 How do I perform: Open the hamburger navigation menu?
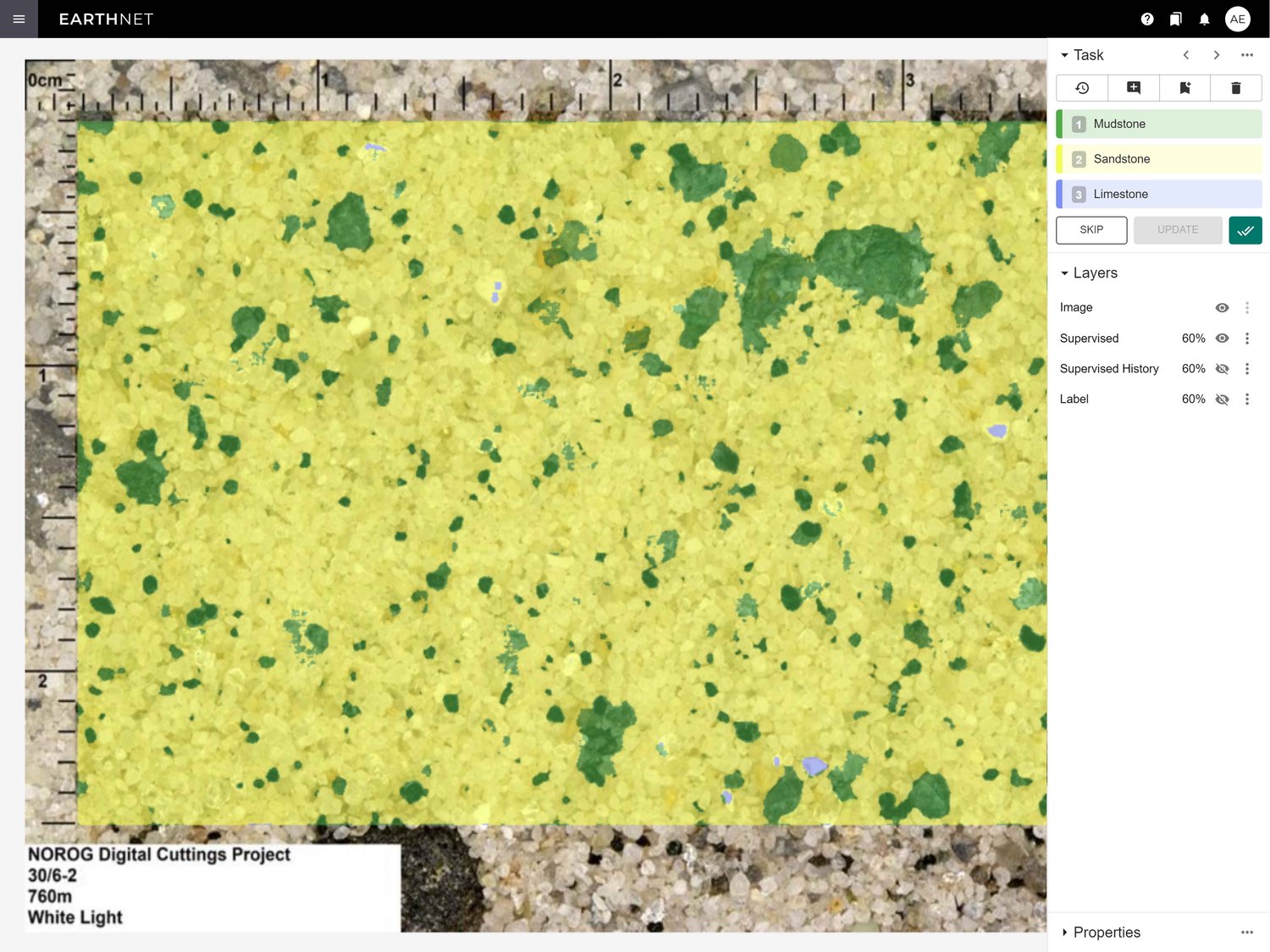tap(19, 19)
